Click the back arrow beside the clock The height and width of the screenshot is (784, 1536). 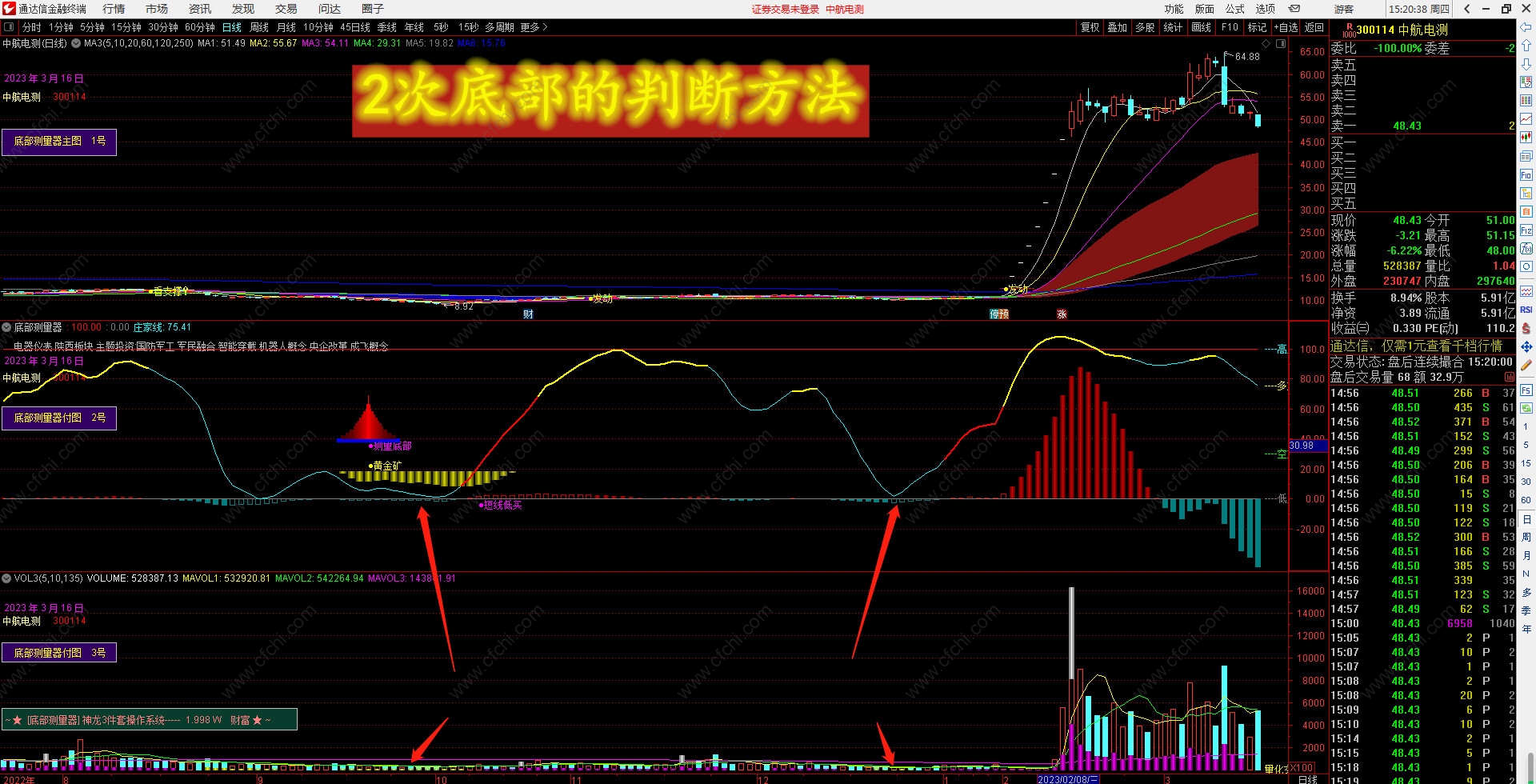[x=1466, y=9]
